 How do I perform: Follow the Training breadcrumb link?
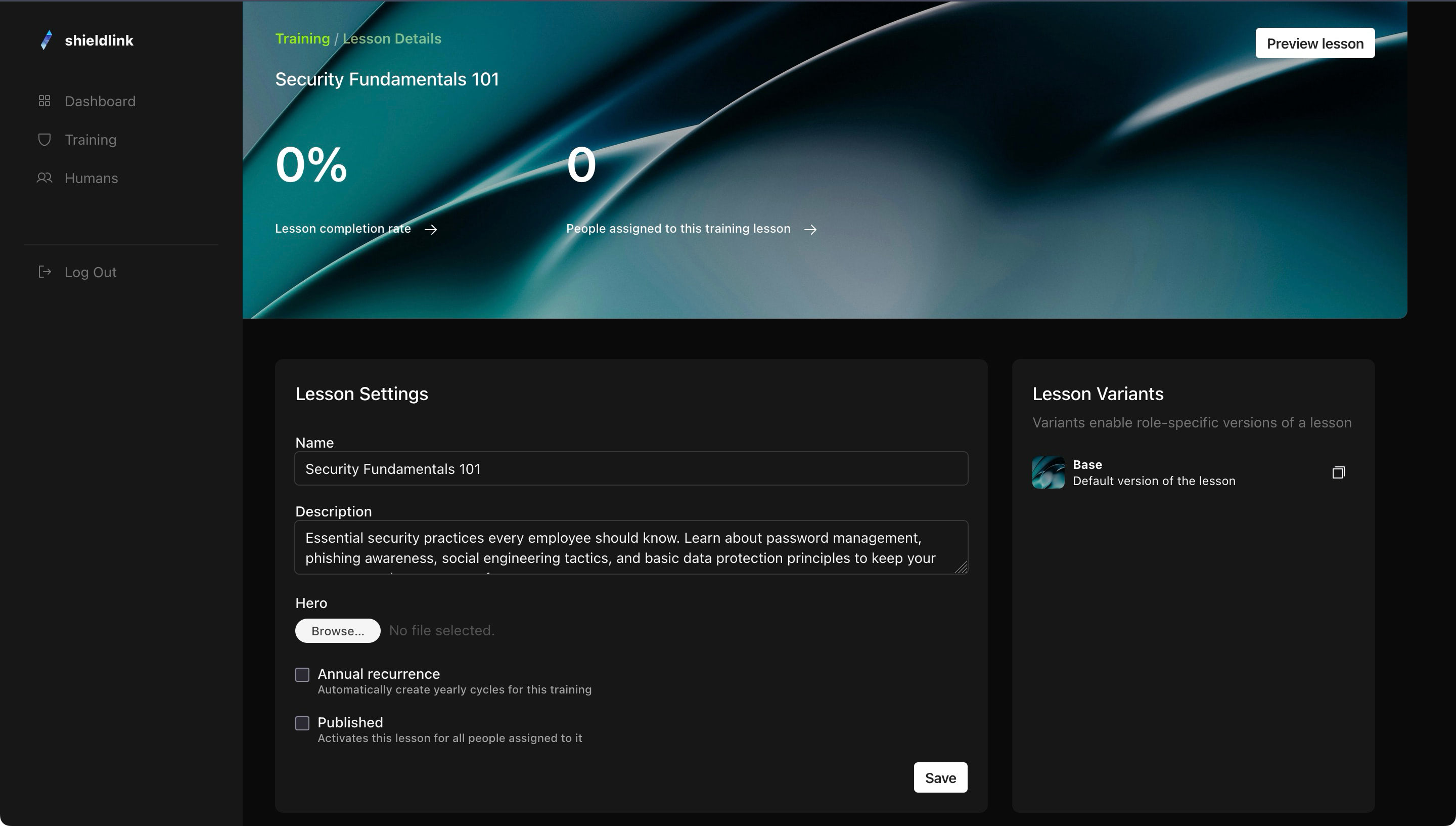[302, 38]
